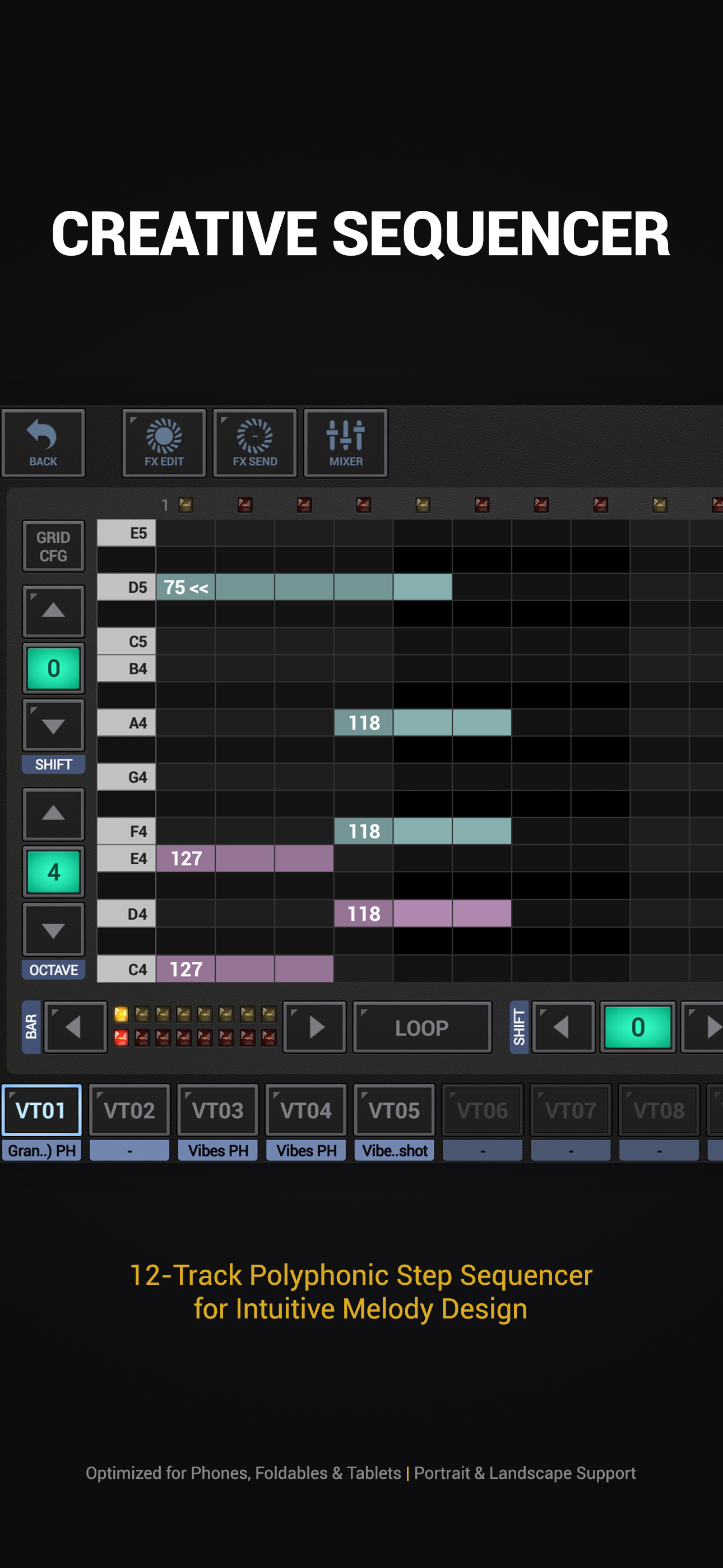Image resolution: width=723 pixels, height=1568 pixels.
Task: Raise the OCTAVE with up arrow
Action: 54,814
